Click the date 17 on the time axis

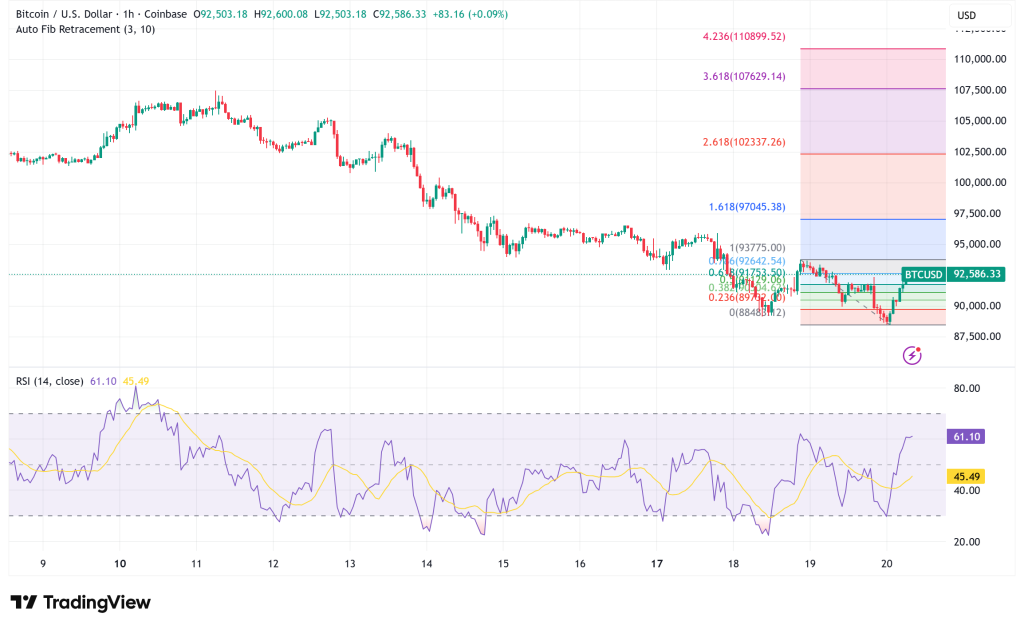(x=657, y=563)
